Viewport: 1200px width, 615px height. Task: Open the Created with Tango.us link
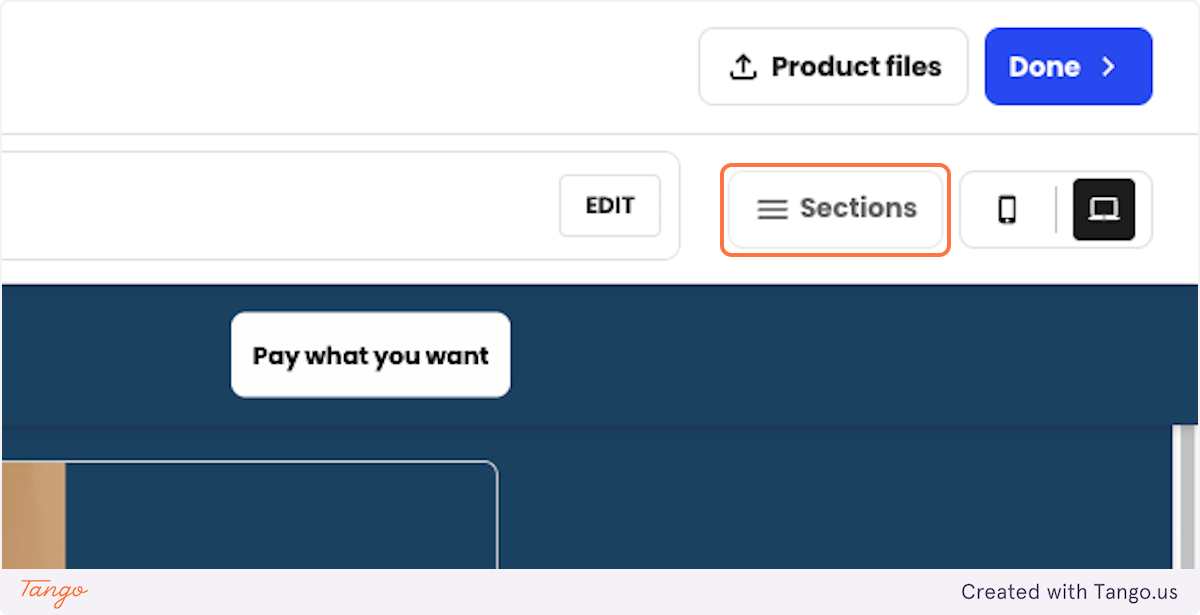(1069, 592)
